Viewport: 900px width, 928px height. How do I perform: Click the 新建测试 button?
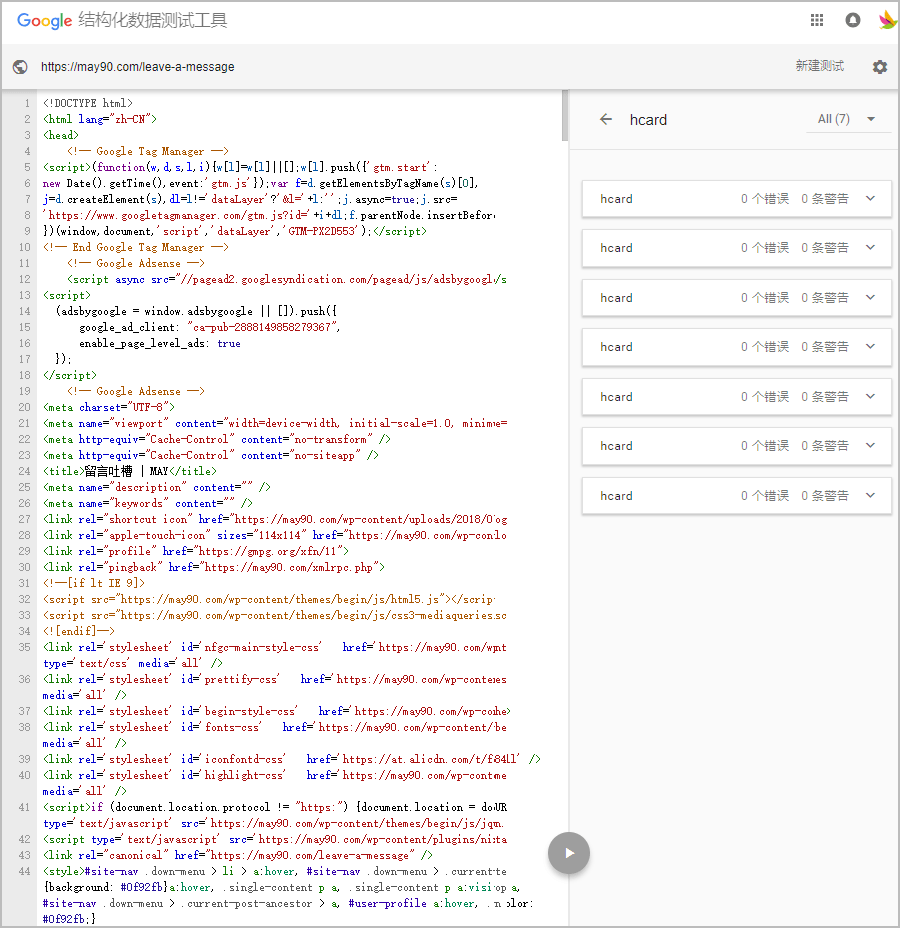coord(819,66)
